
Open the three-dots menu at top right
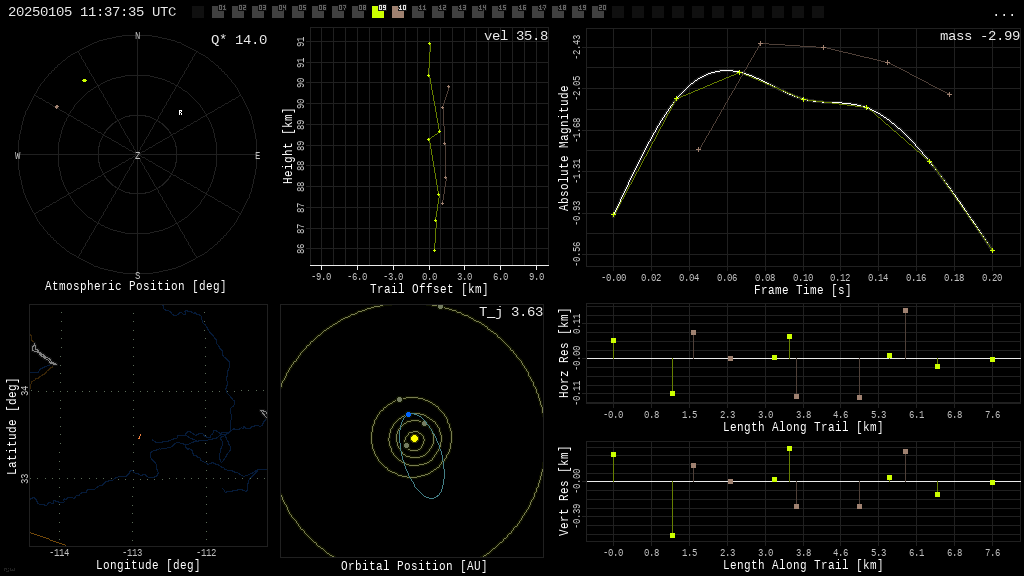coord(1002,13)
